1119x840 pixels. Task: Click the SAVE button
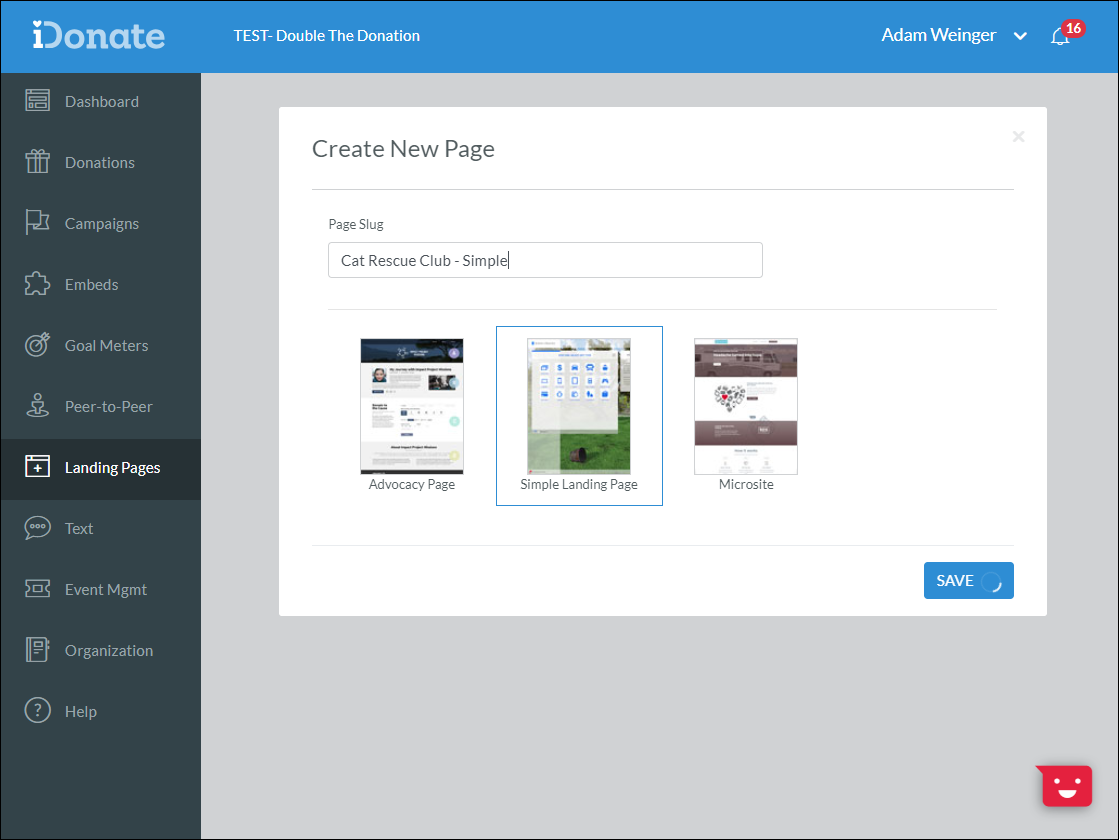click(x=968, y=580)
